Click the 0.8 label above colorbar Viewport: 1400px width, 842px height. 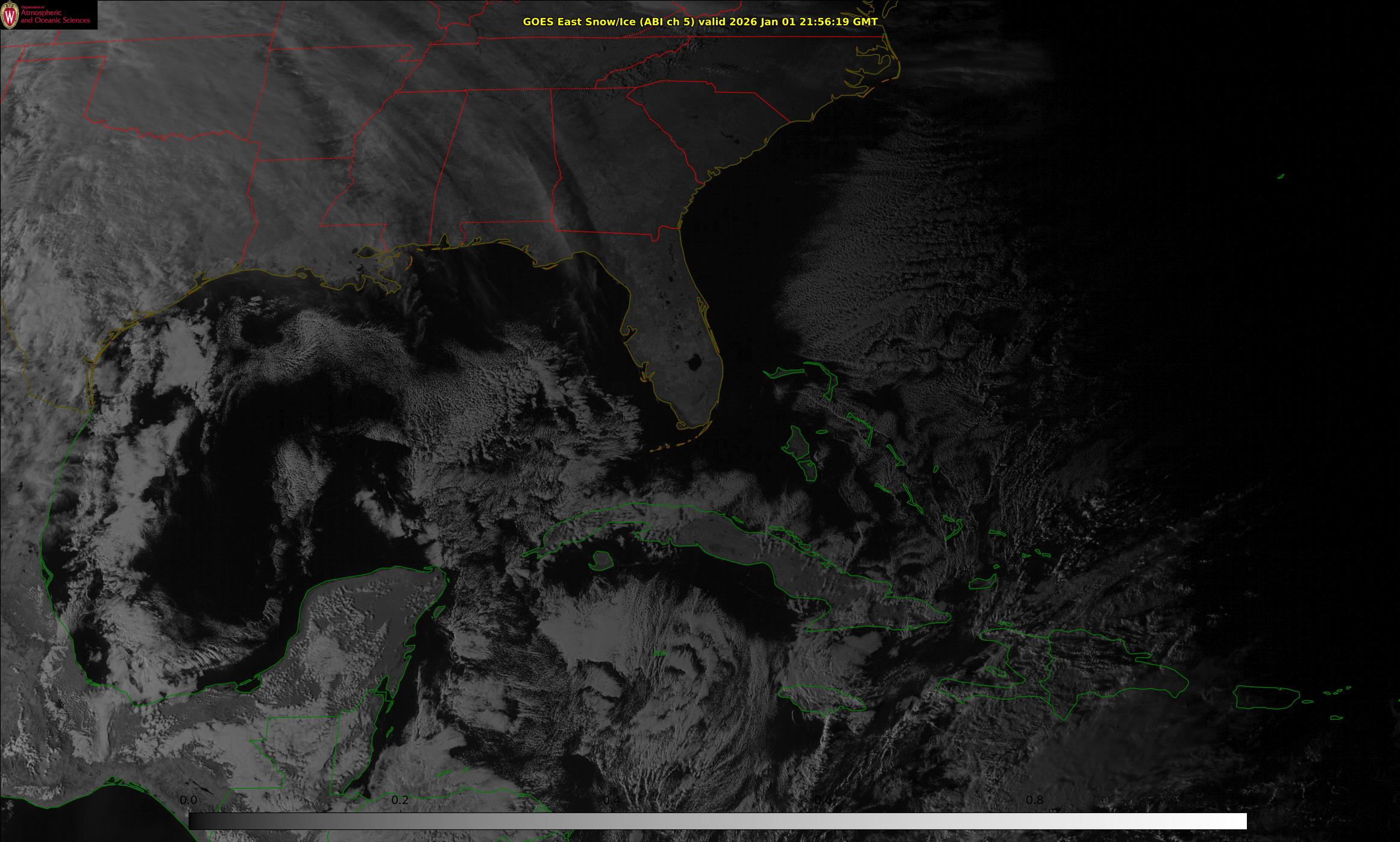(1035, 800)
